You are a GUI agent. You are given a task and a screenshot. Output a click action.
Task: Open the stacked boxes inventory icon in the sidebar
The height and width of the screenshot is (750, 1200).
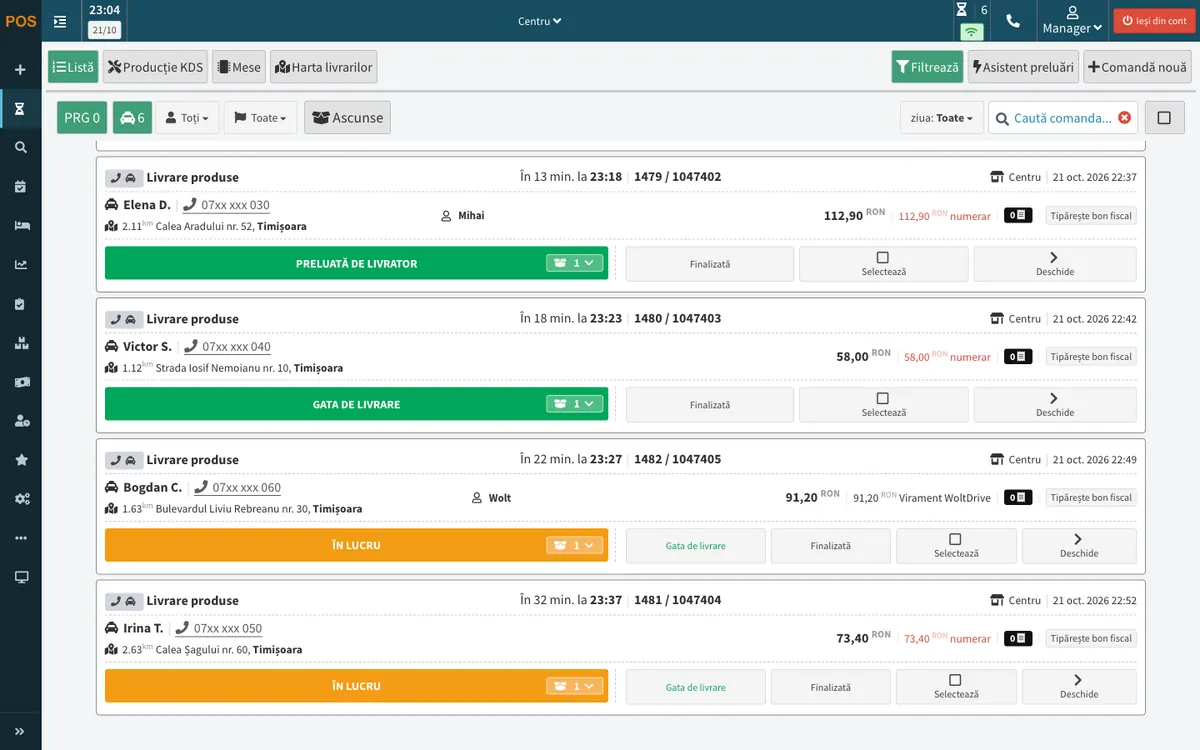point(20,343)
